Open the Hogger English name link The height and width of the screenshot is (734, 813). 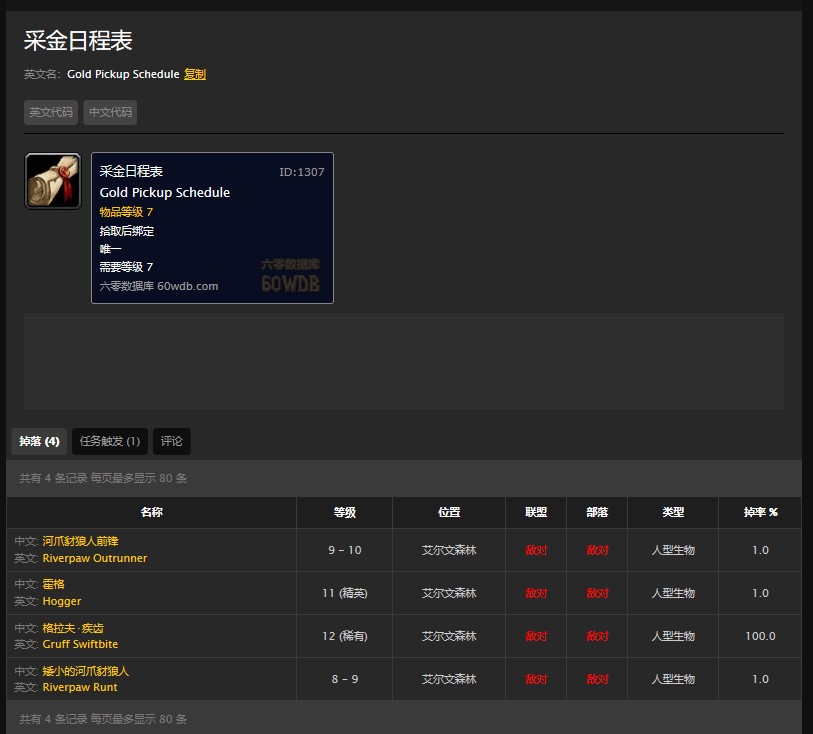pyautogui.click(x=62, y=601)
